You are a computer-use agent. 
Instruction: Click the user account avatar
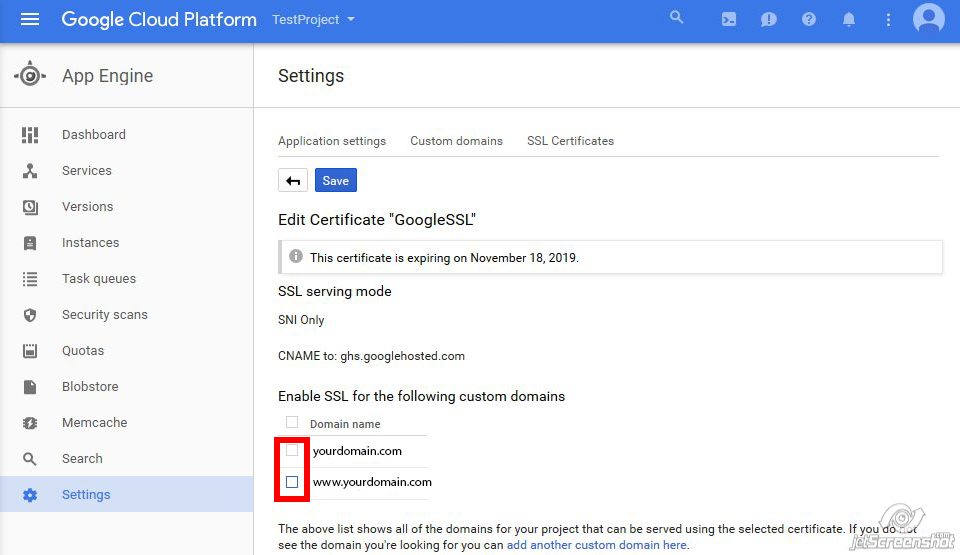point(928,19)
